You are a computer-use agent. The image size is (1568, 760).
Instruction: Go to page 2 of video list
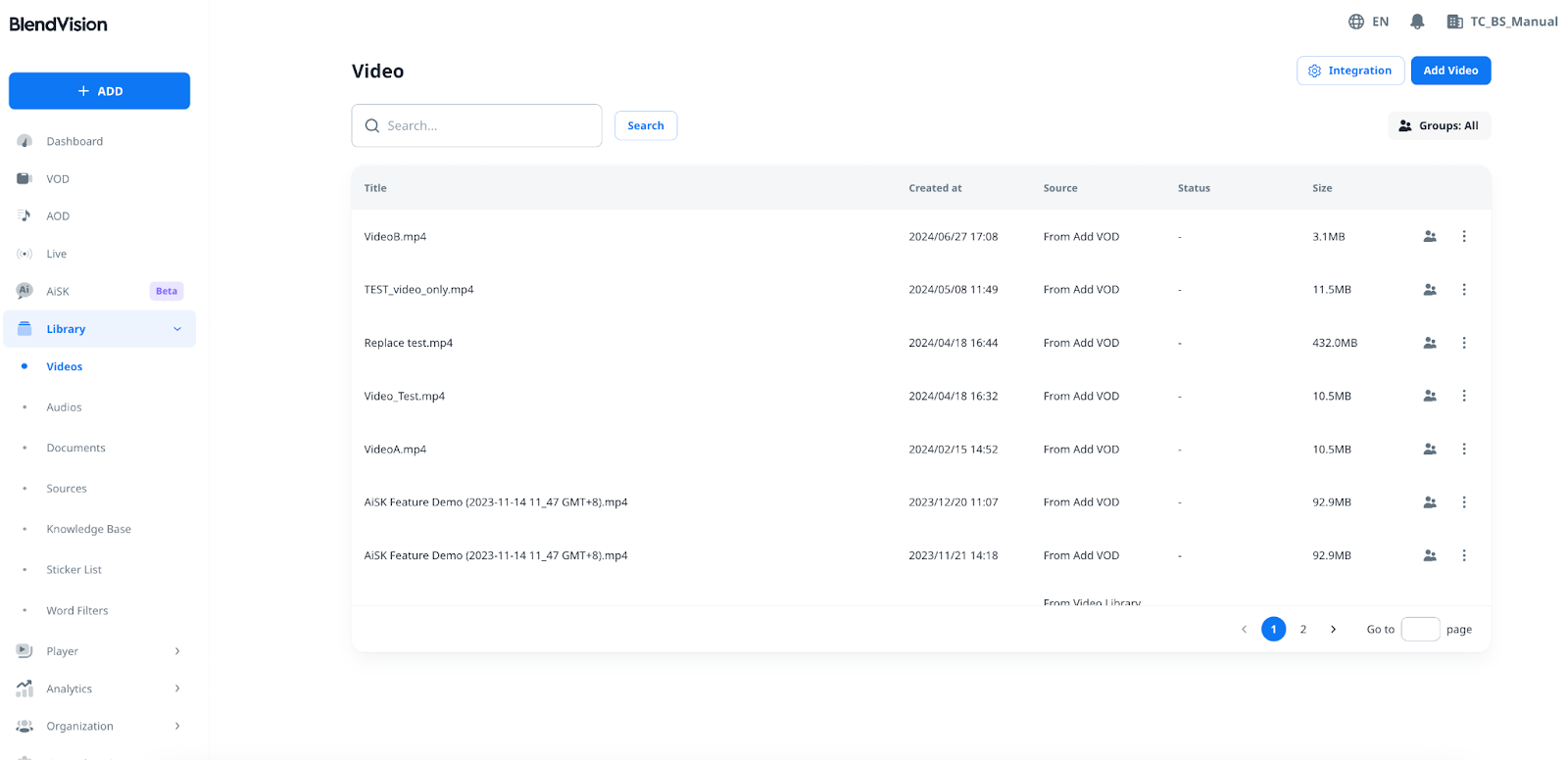pyautogui.click(x=1303, y=630)
